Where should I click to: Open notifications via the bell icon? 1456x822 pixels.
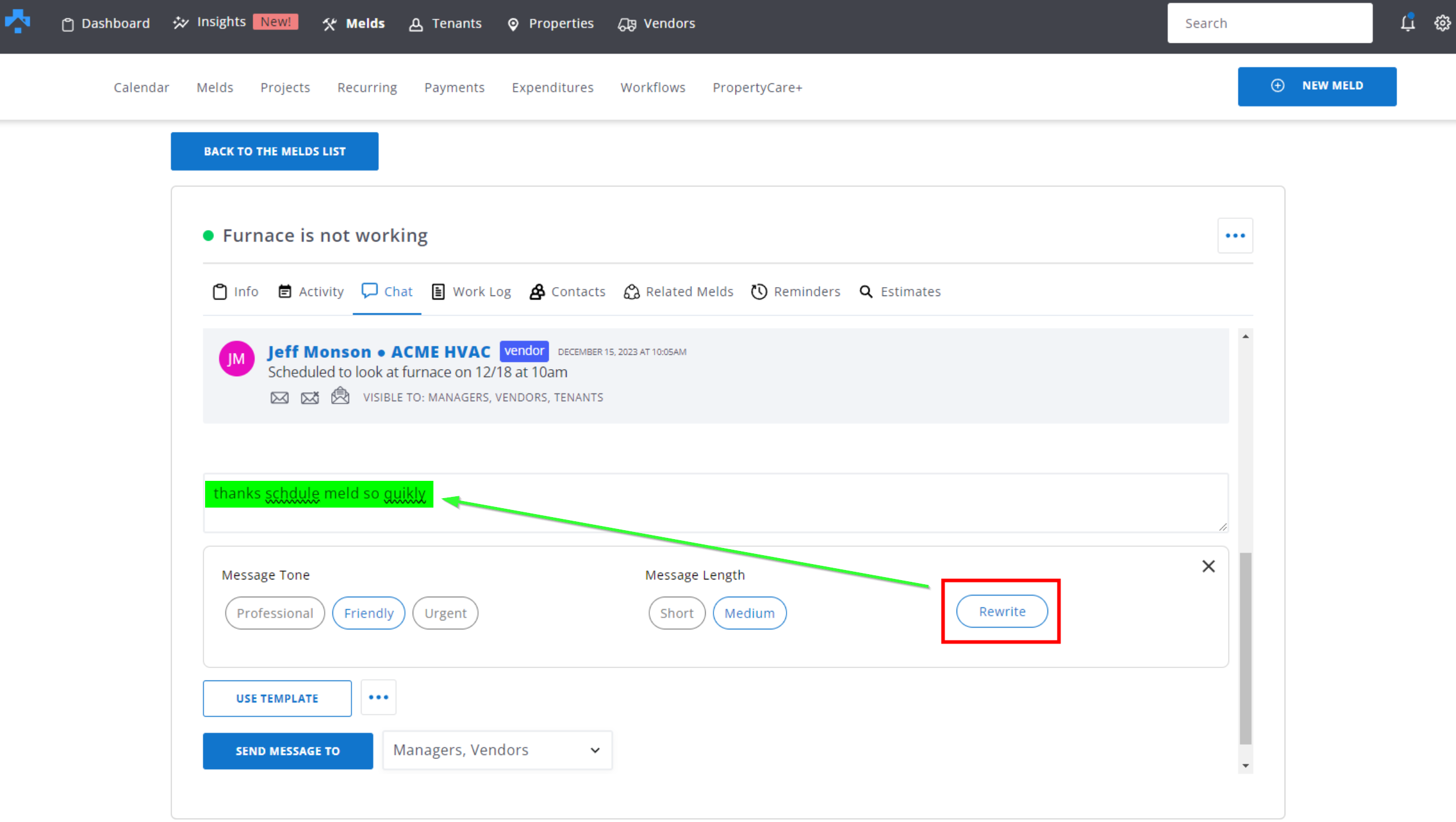coord(1408,23)
